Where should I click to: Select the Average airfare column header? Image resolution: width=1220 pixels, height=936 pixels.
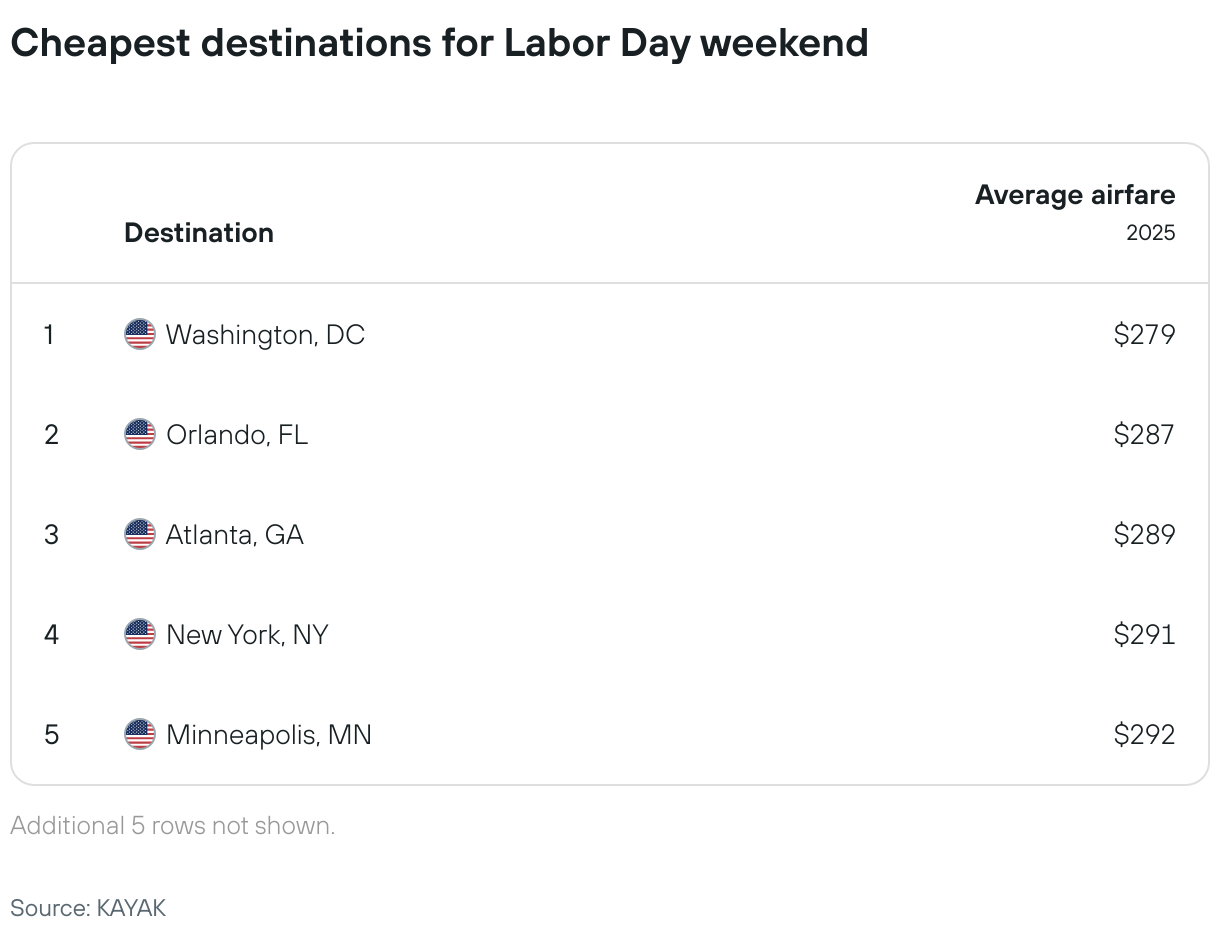1075,195
